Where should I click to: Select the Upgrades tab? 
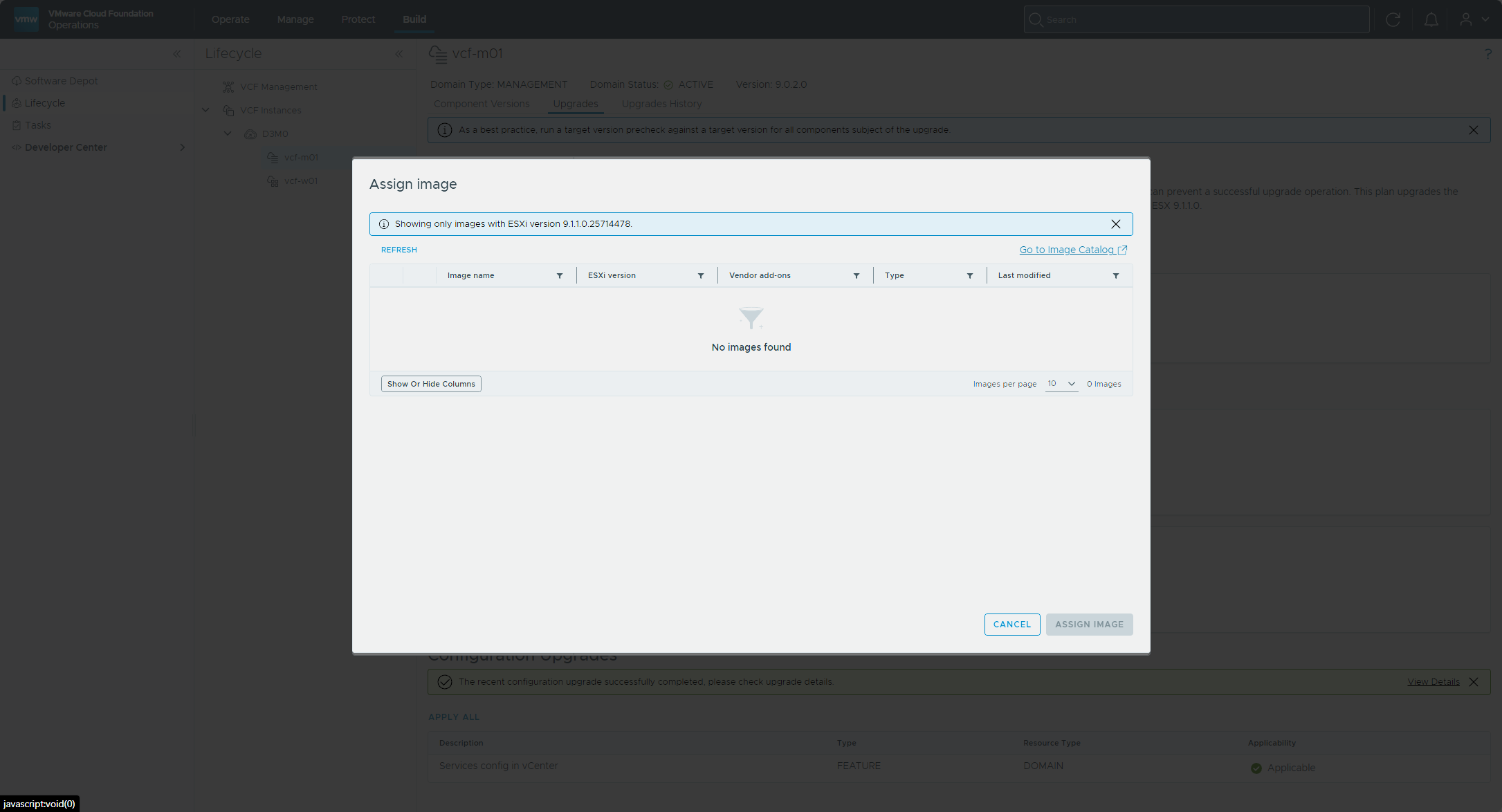[x=576, y=104]
